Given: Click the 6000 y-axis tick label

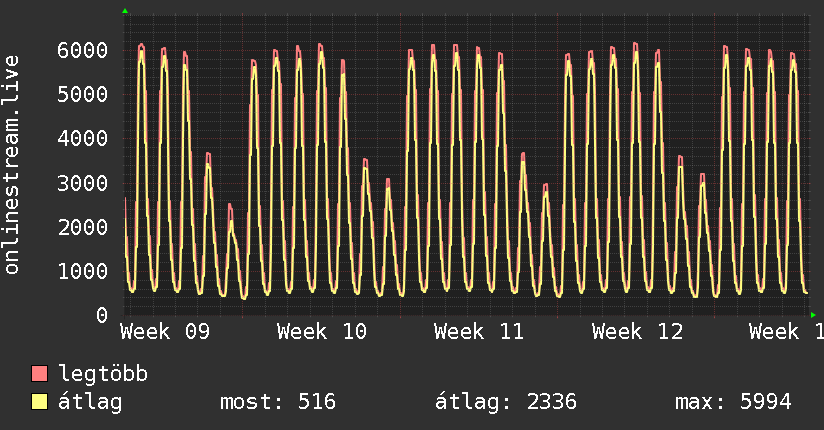Looking at the screenshot, I should point(83,50).
